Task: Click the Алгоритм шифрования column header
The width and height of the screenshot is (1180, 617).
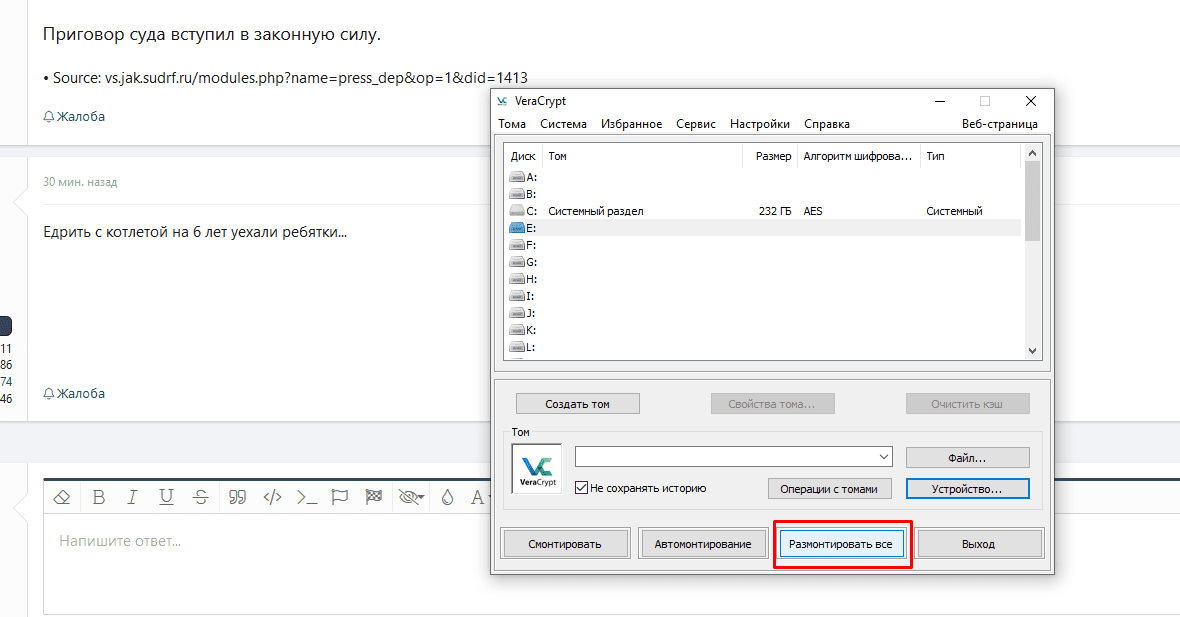Action: 858,157
